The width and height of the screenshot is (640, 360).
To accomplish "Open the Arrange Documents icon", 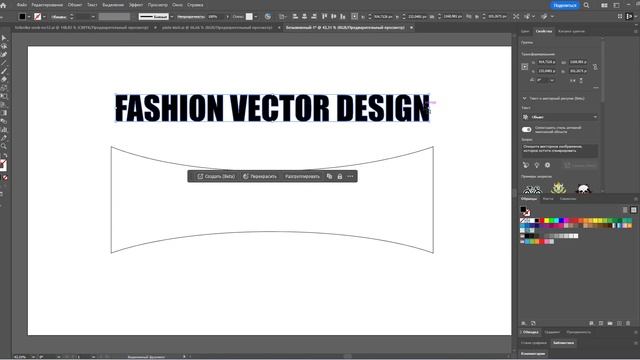I will click(604, 5).
